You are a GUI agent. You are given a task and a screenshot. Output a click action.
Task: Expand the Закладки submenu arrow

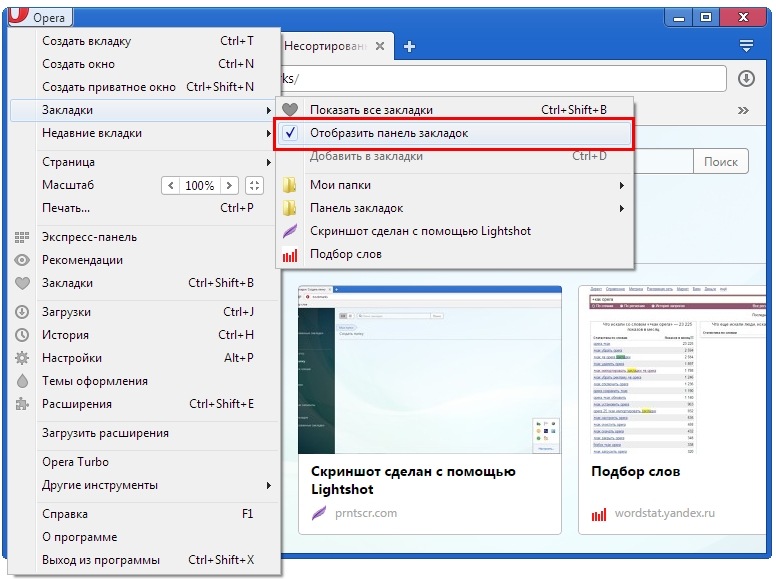pos(268,110)
